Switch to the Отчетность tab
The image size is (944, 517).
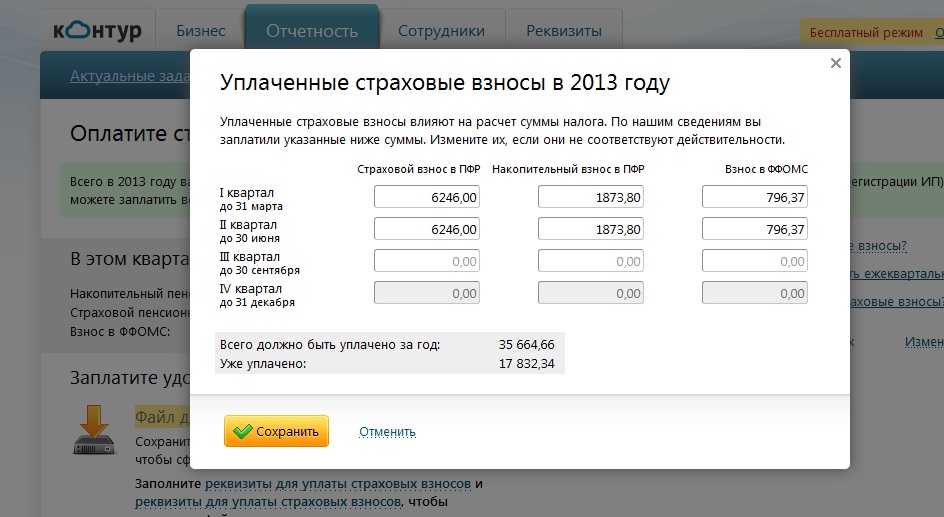pos(312,31)
